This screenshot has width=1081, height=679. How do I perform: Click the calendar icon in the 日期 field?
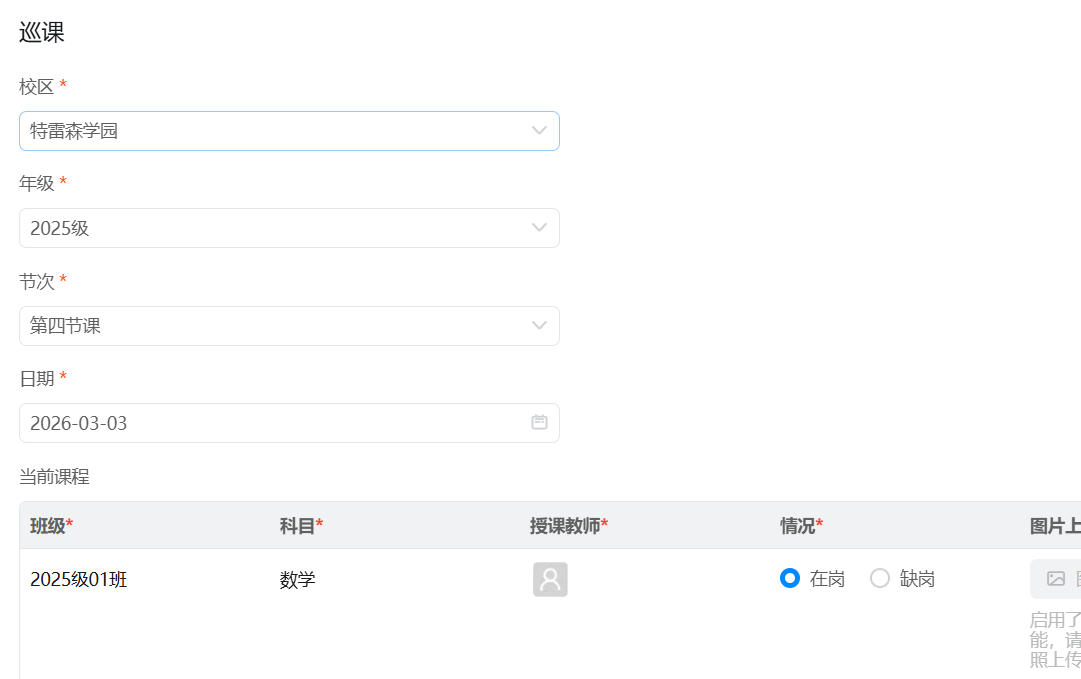coord(539,422)
